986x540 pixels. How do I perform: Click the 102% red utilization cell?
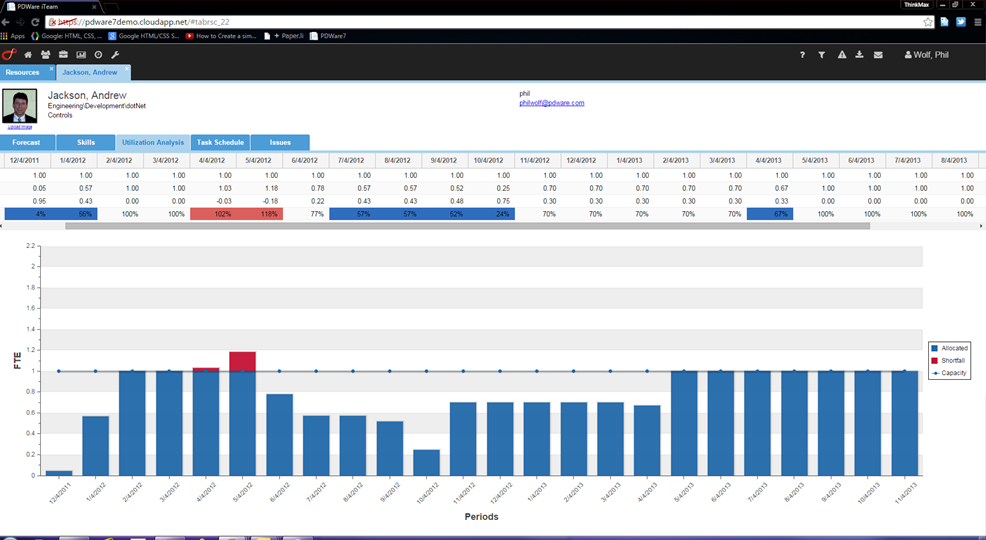pos(213,214)
